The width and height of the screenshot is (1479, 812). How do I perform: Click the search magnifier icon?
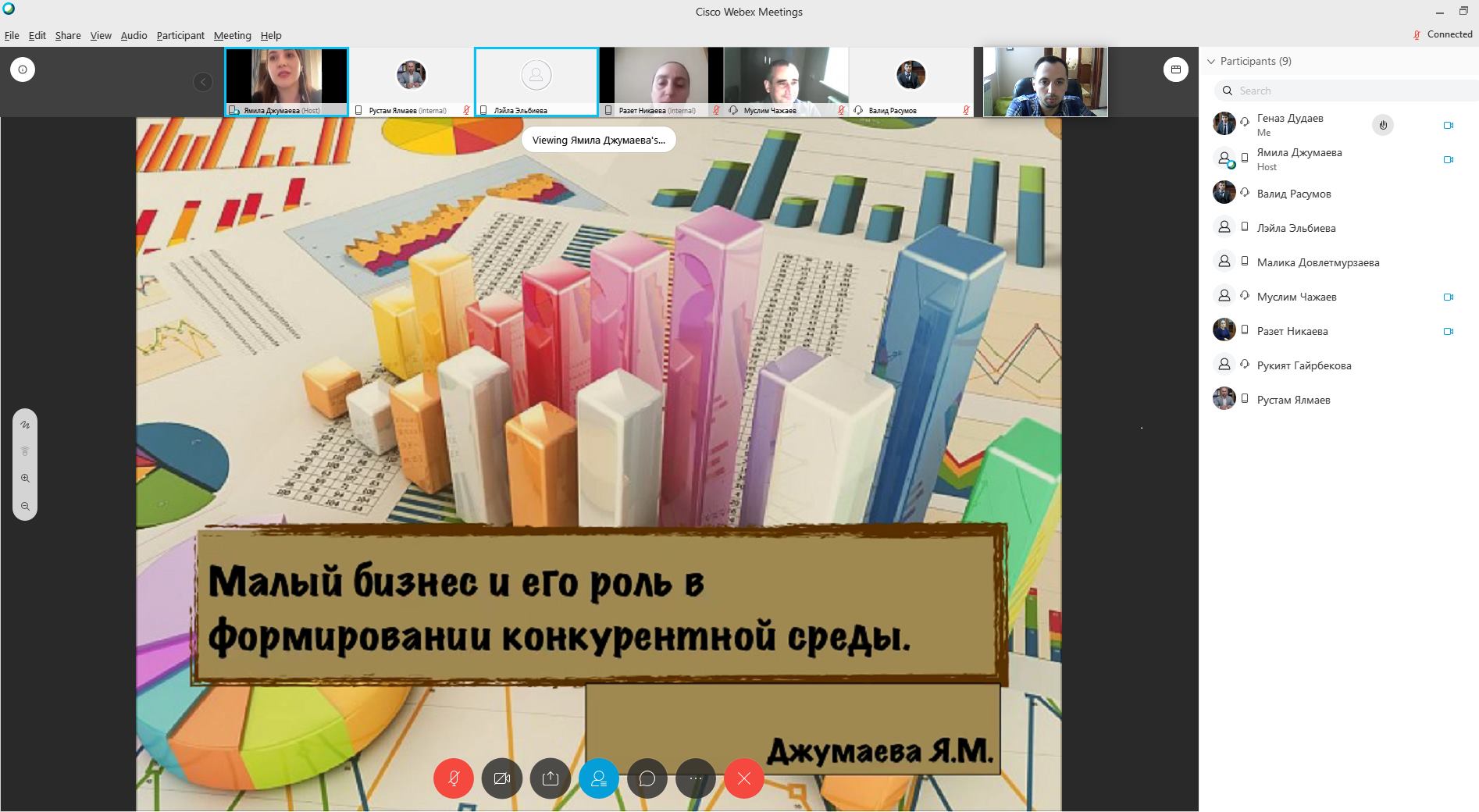coord(1228,91)
